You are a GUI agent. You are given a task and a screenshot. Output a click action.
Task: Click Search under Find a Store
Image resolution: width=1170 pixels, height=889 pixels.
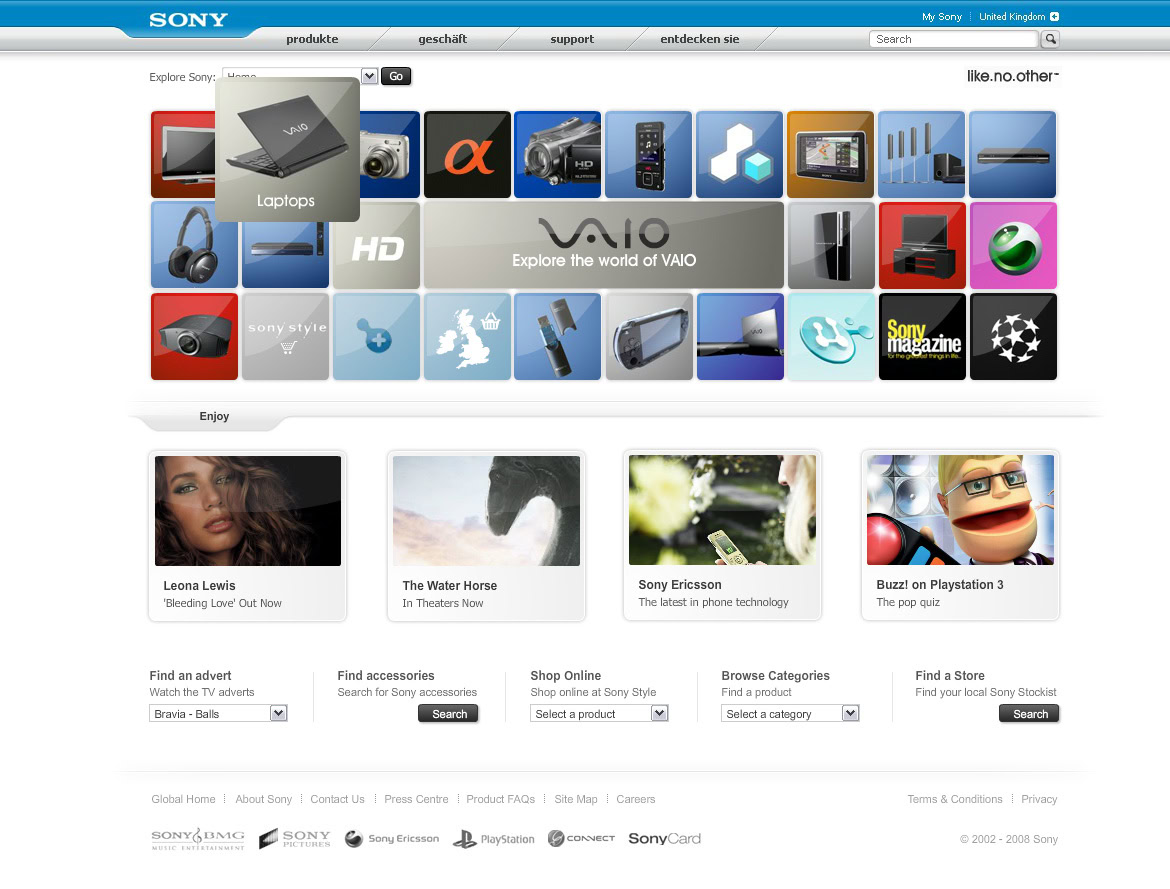point(1030,714)
